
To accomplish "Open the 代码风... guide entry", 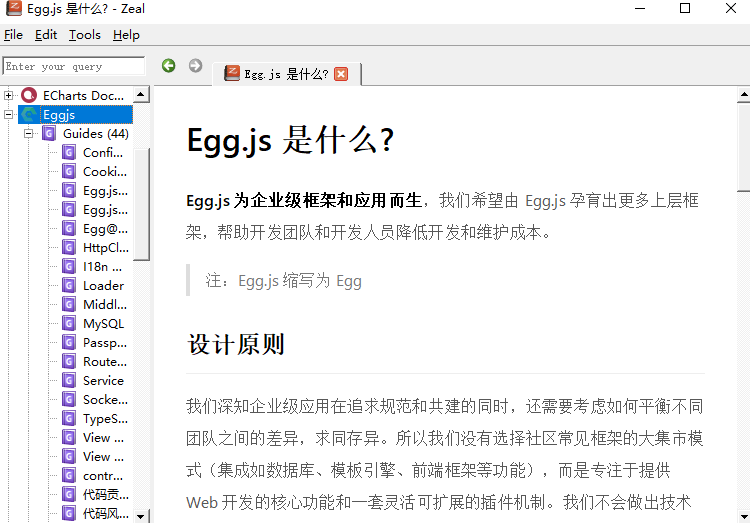I will click(106, 513).
